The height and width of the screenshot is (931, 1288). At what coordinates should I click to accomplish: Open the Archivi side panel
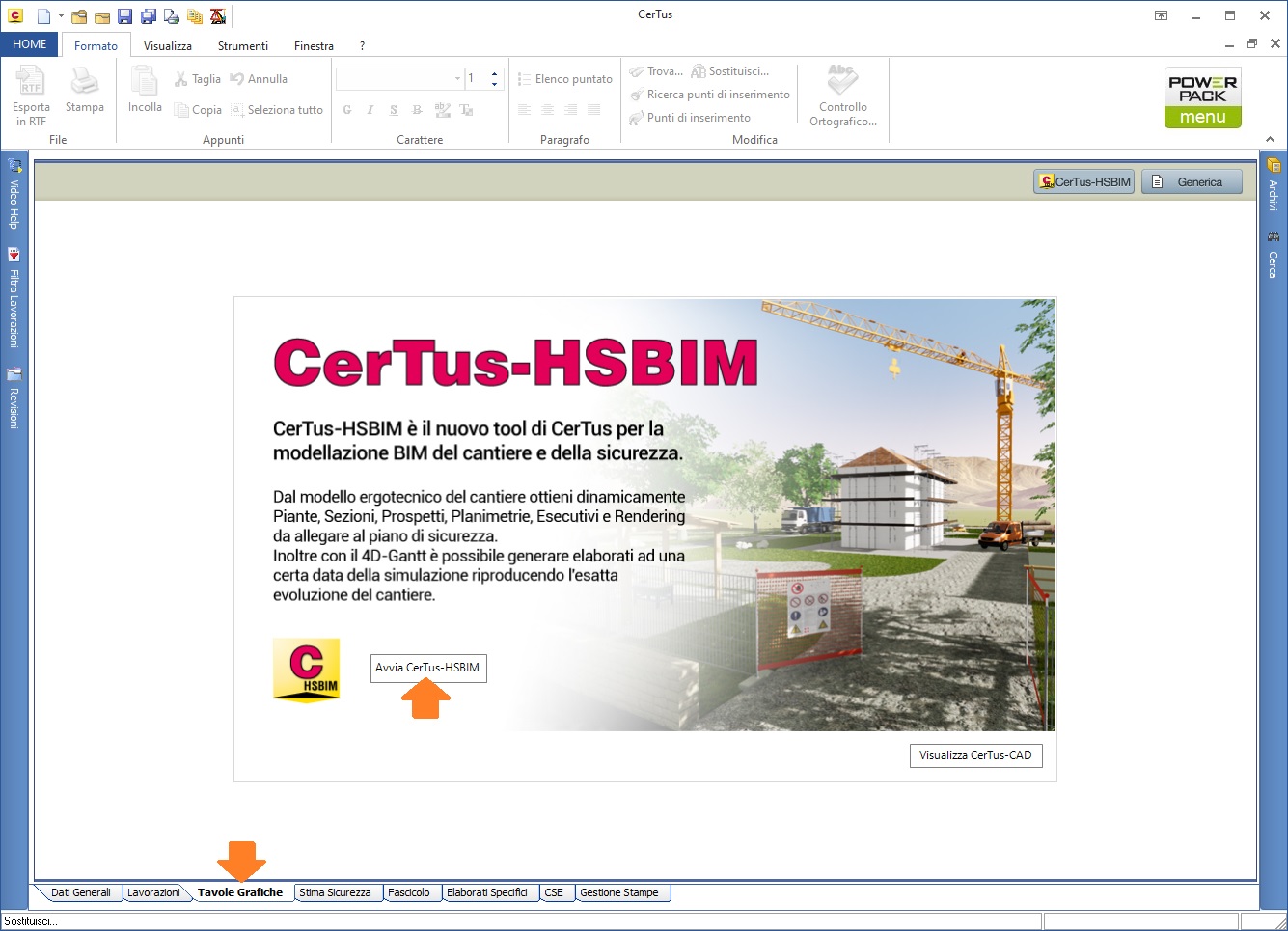(x=1274, y=184)
